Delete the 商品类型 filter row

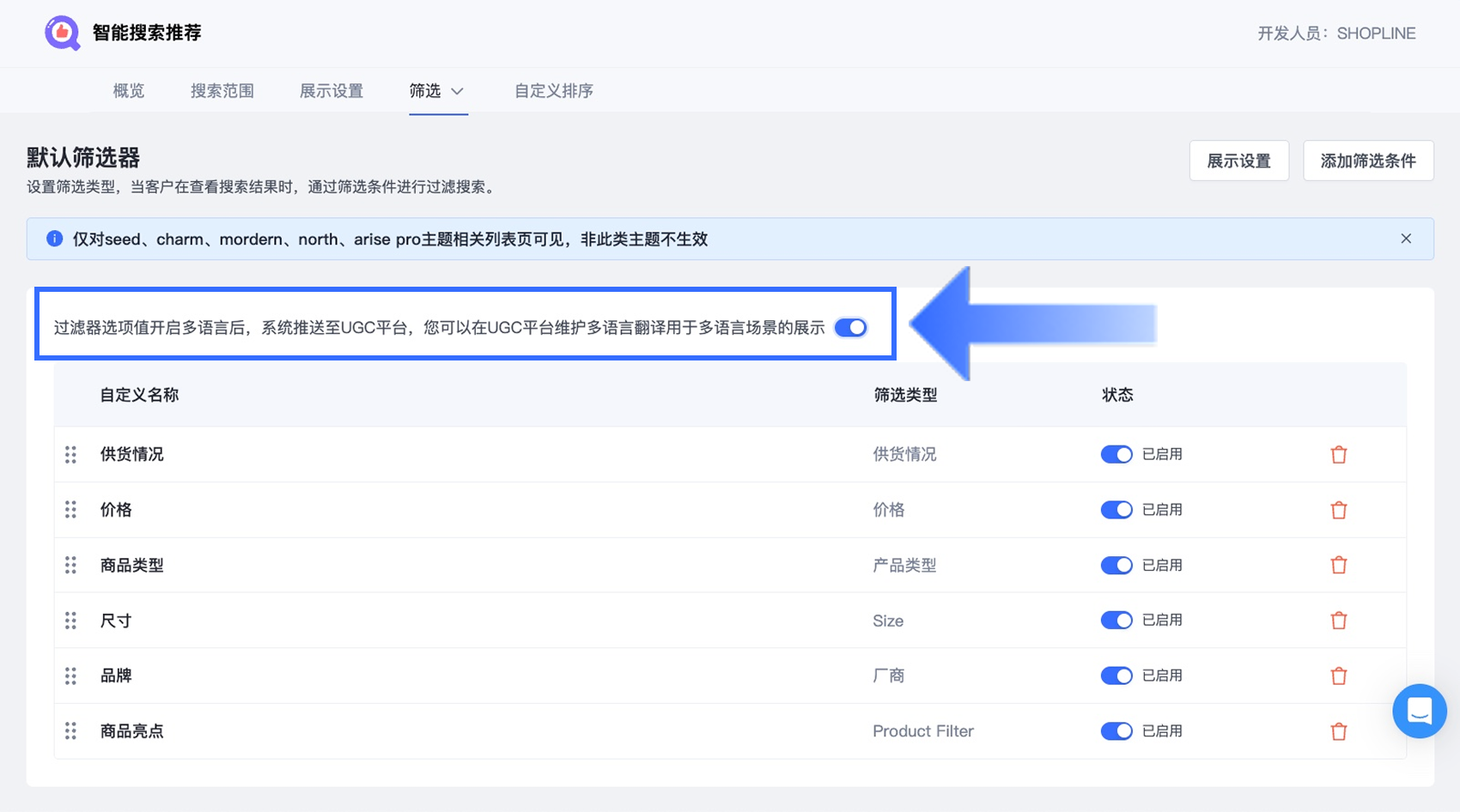coord(1338,565)
